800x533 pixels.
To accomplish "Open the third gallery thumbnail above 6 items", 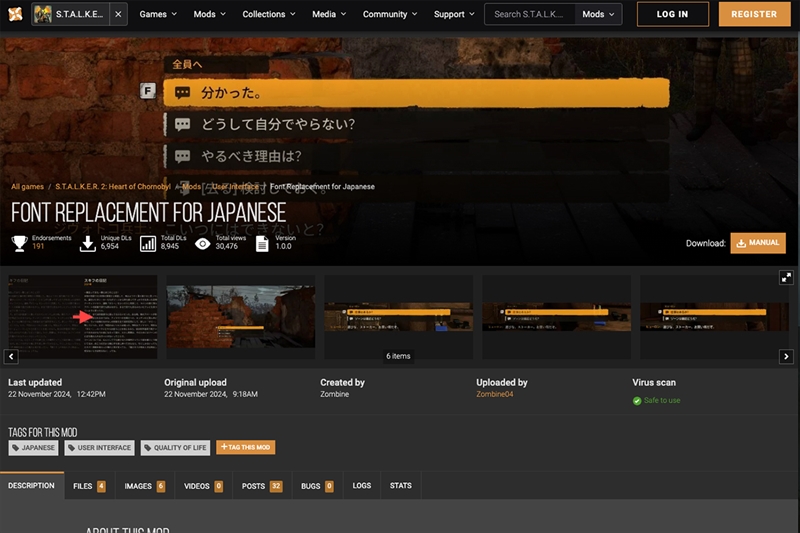I will coord(398,317).
